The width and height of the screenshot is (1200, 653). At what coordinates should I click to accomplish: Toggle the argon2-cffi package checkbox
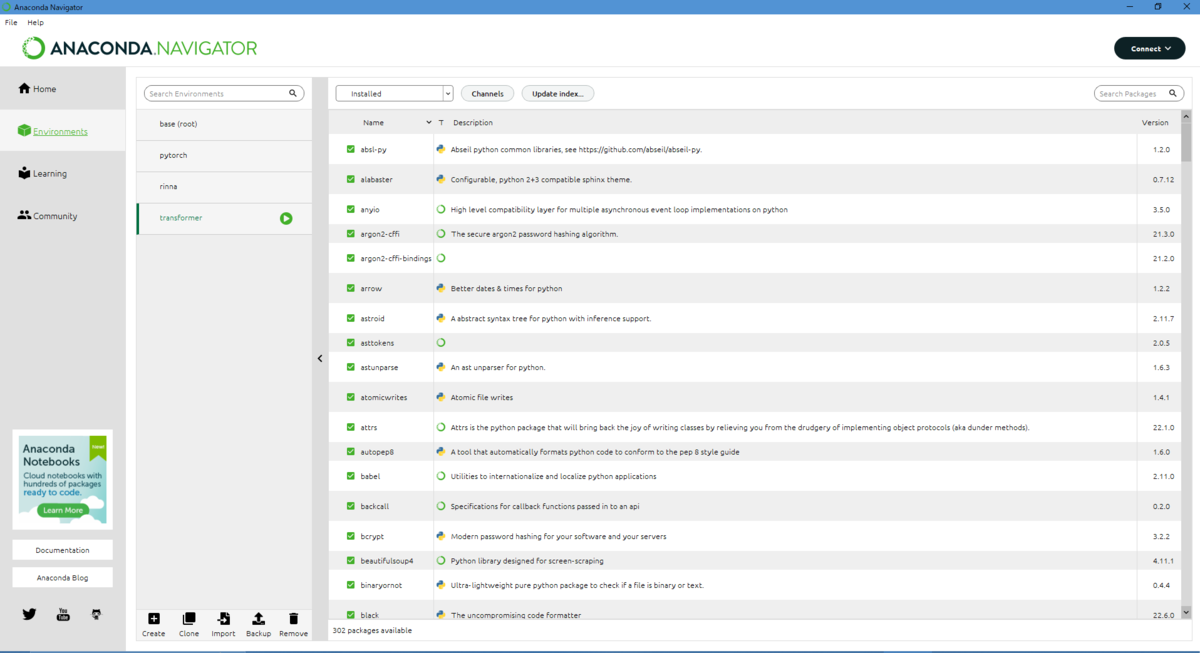350,233
